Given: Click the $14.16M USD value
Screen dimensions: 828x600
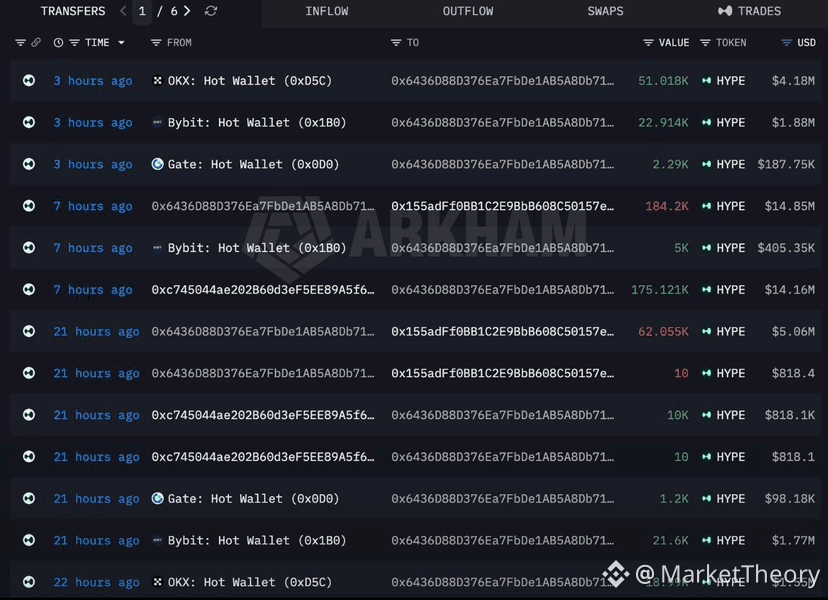Looking at the screenshot, I should click(x=790, y=289).
